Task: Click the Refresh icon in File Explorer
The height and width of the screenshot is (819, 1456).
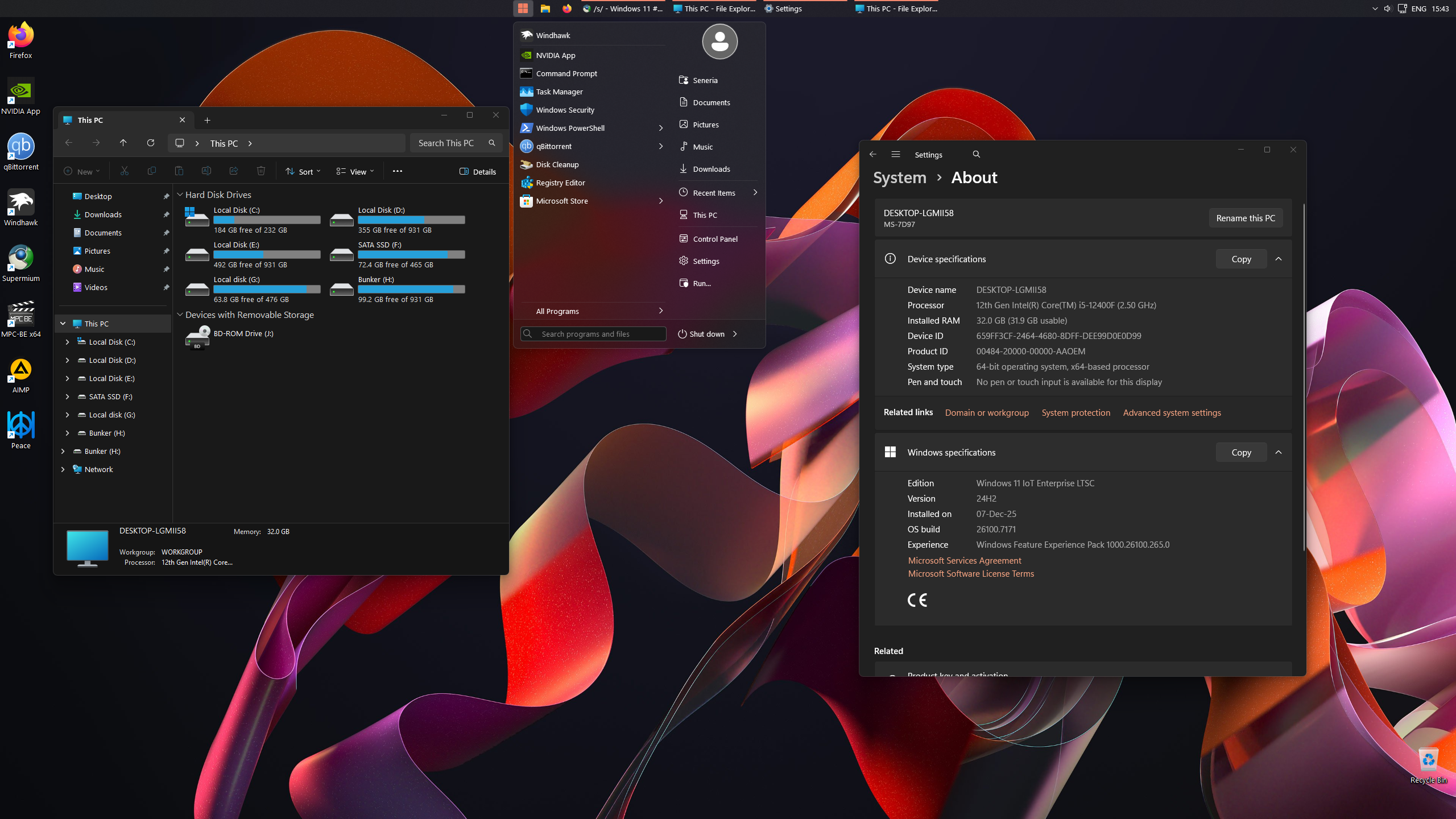Action: click(151, 143)
